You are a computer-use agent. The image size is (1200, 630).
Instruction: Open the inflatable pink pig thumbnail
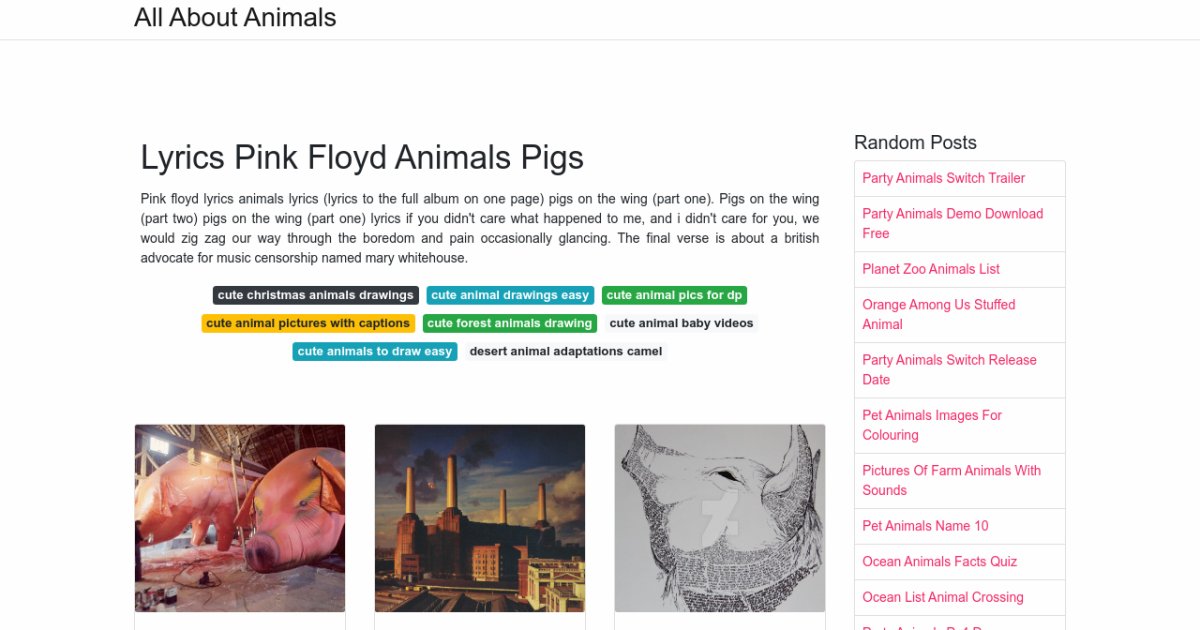coord(240,517)
